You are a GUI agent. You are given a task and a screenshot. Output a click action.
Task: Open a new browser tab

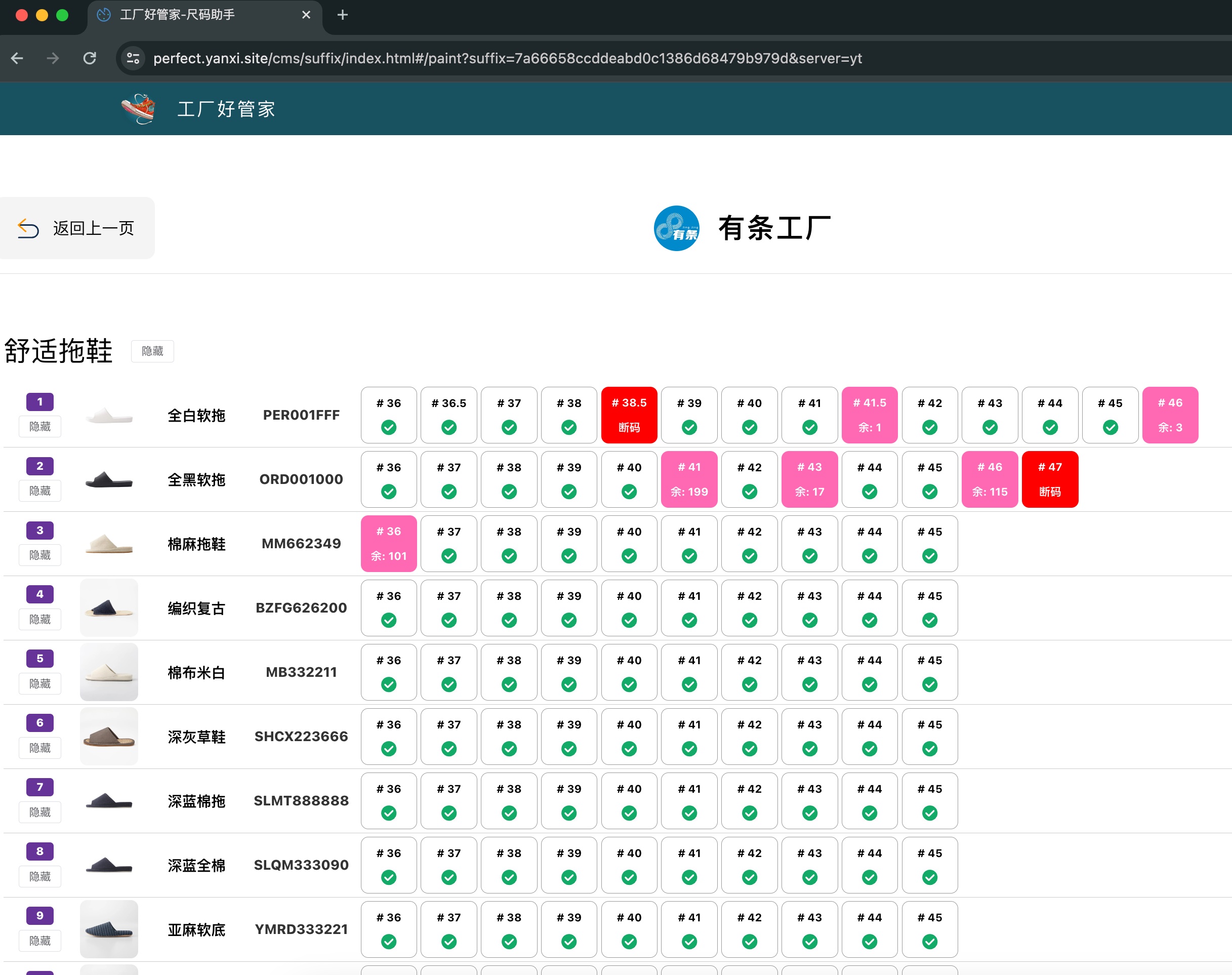tap(342, 15)
